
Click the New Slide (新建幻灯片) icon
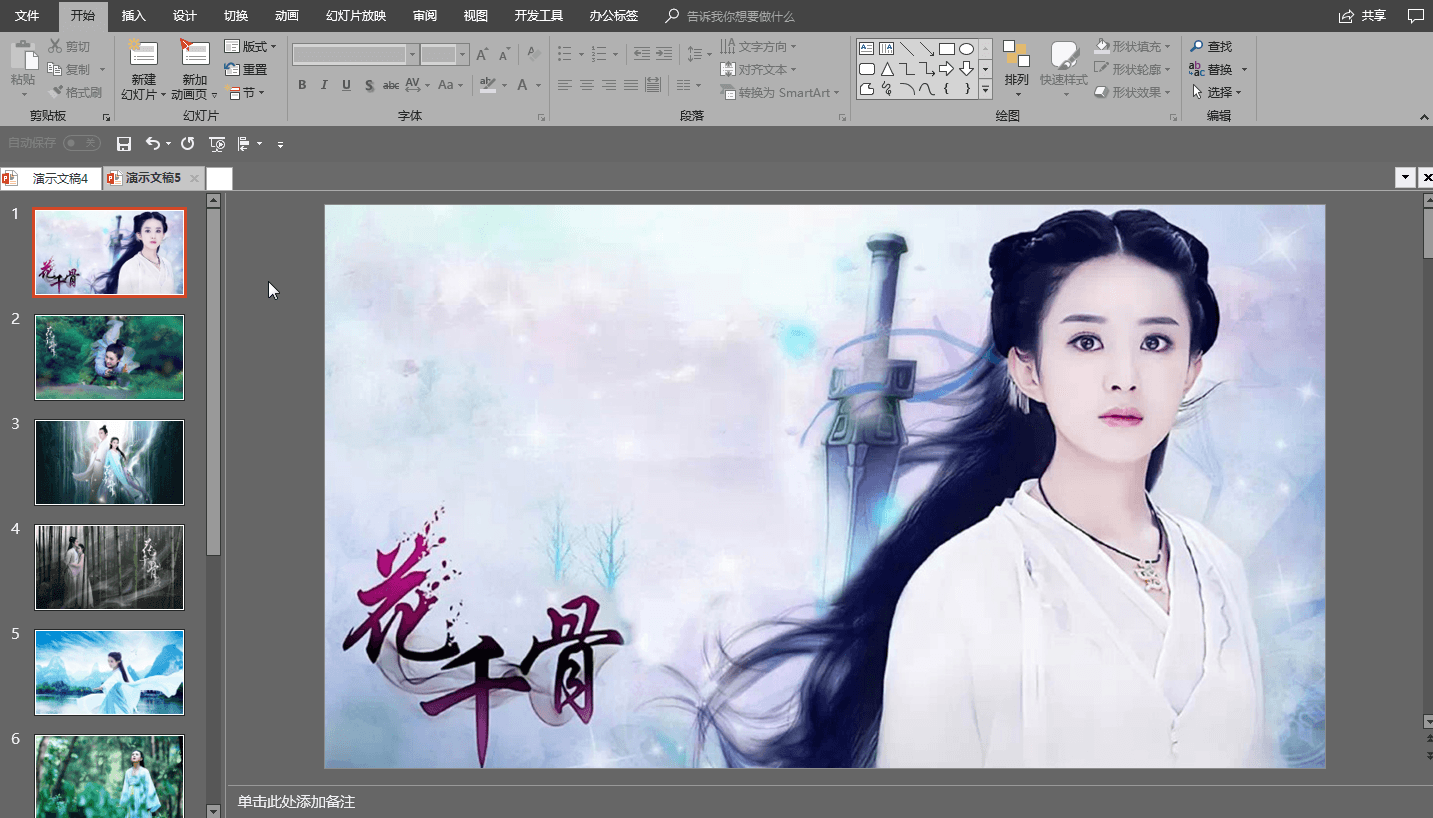(x=144, y=54)
